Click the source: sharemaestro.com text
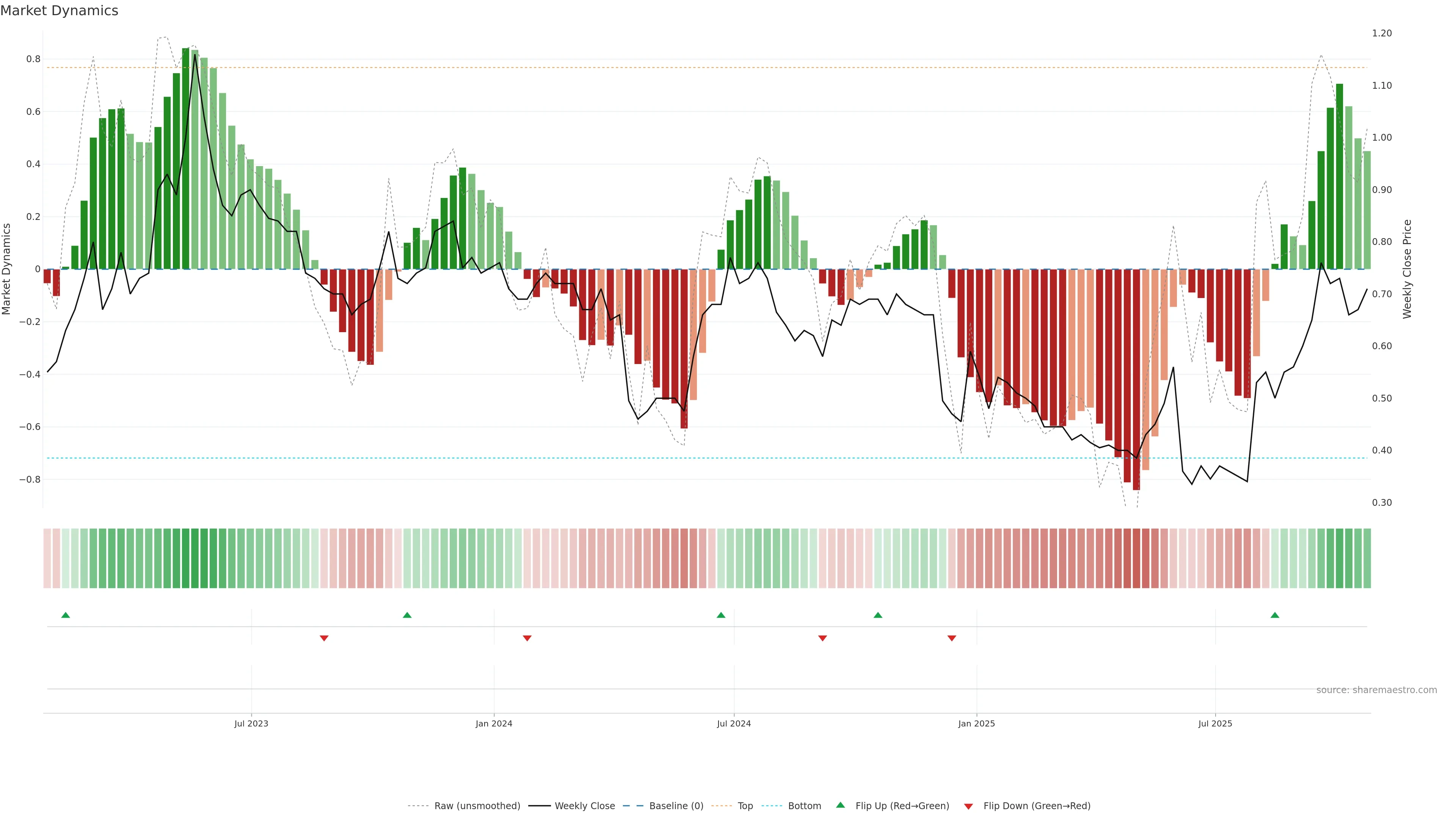The width and height of the screenshot is (1456, 819). (1376, 690)
